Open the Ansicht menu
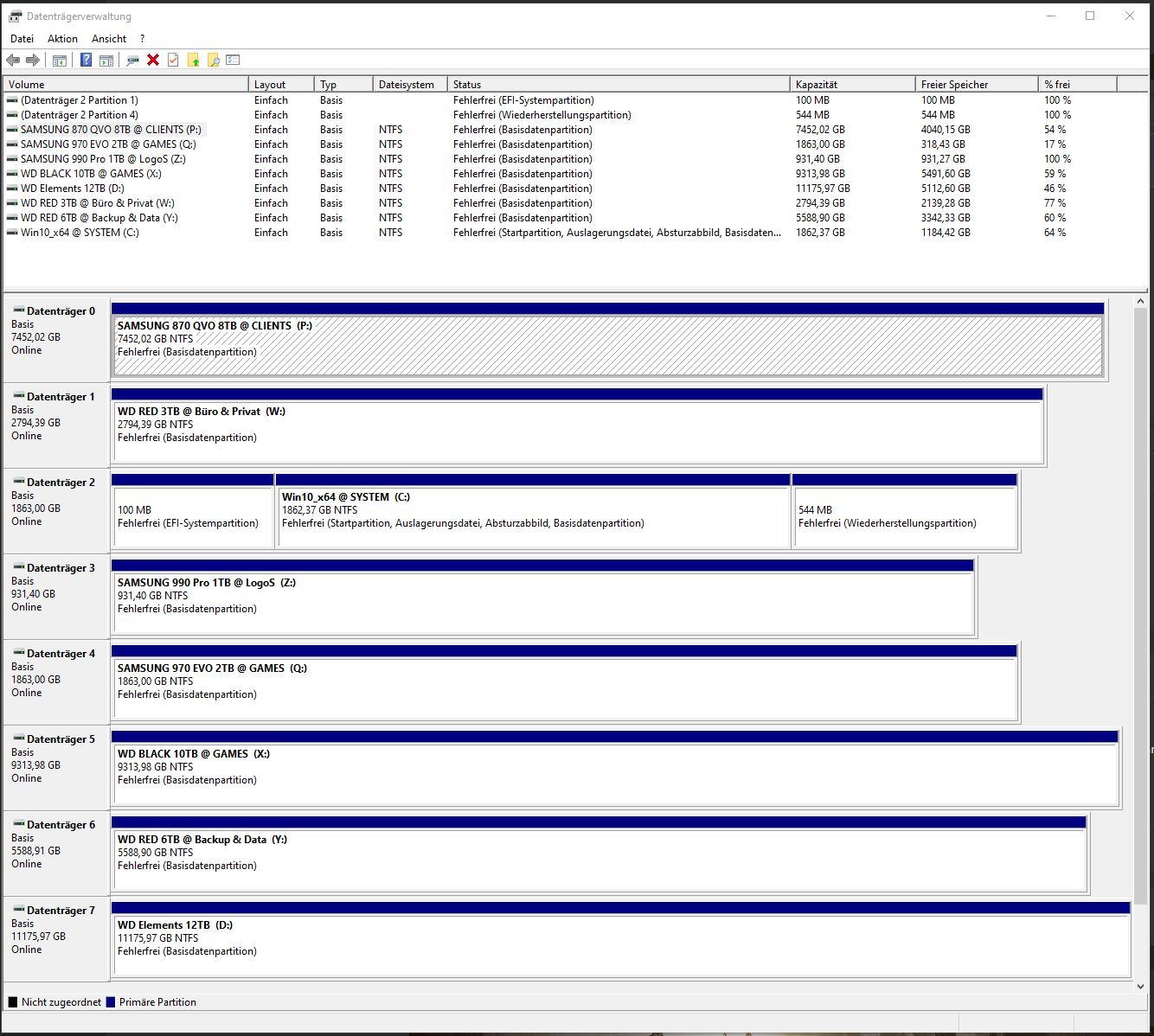This screenshot has width=1154, height=1036. tap(108, 38)
